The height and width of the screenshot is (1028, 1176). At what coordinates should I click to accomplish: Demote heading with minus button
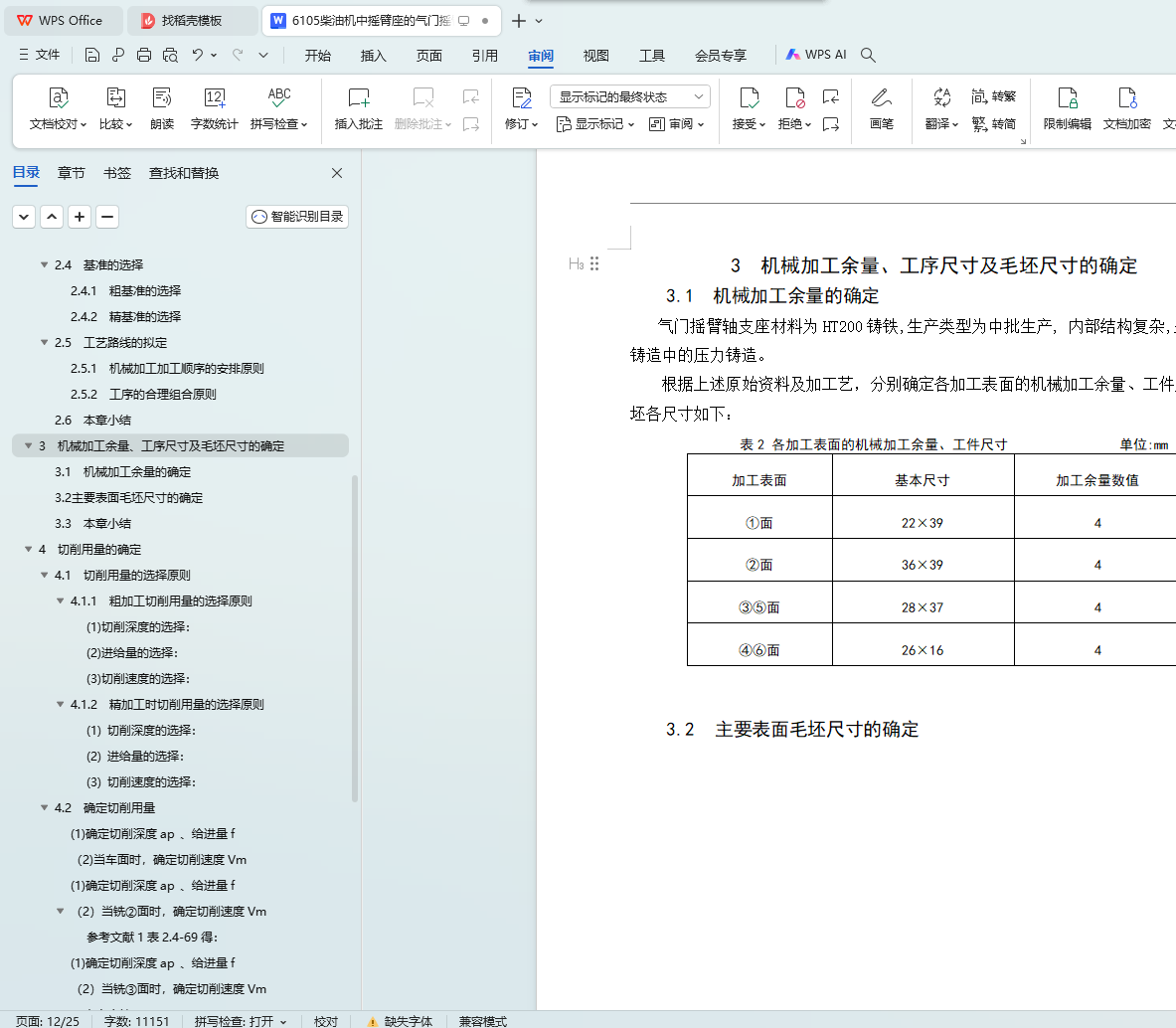[x=107, y=217]
